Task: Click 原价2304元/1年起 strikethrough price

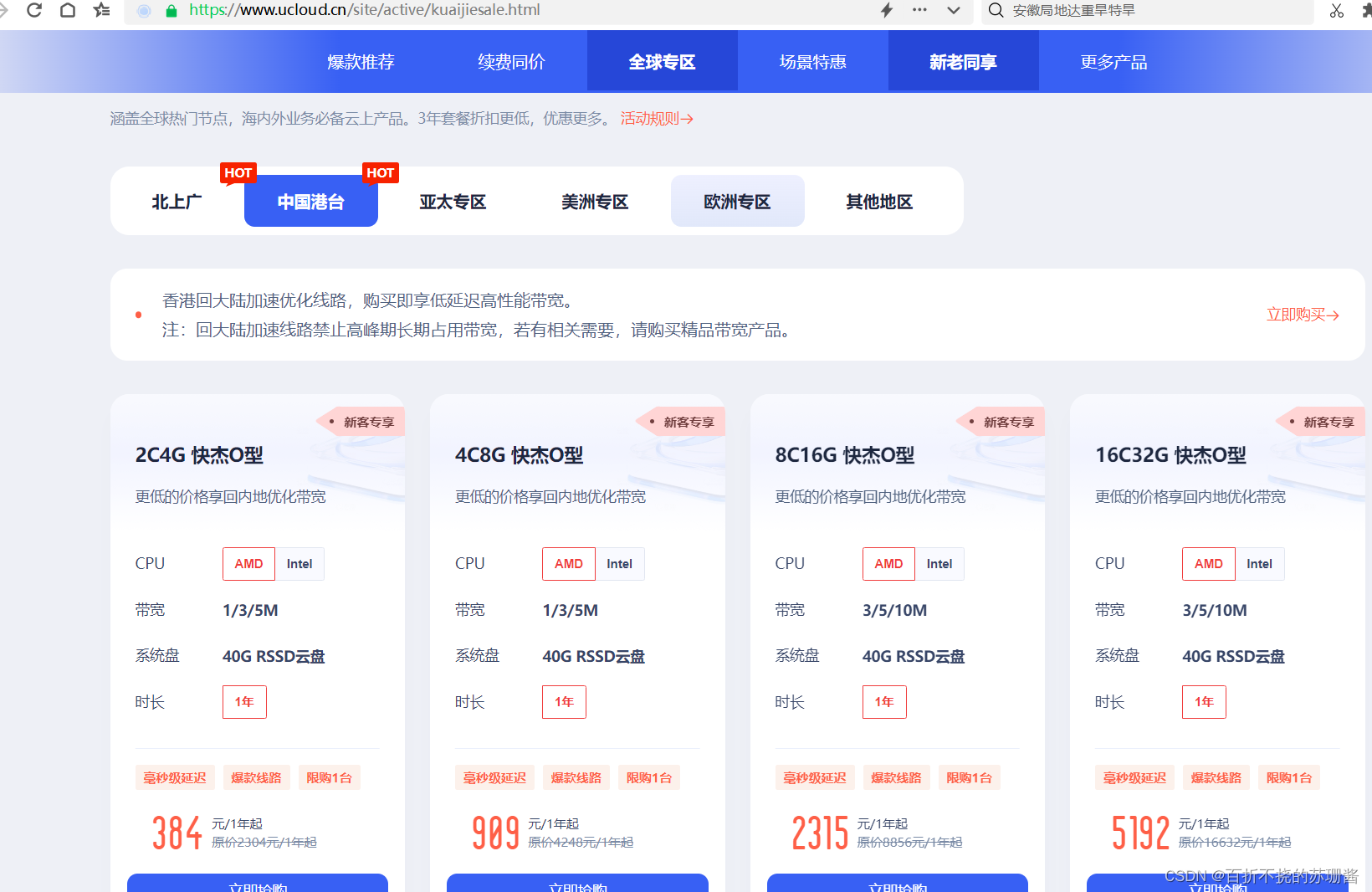Action: click(x=264, y=843)
